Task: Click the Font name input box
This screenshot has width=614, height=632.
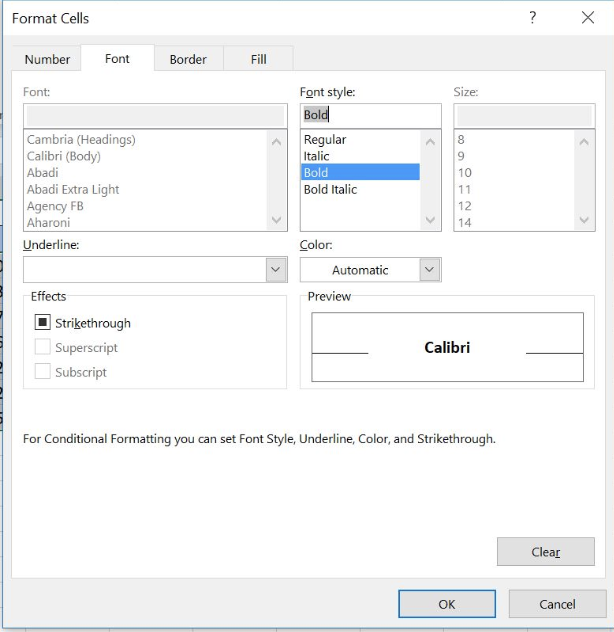Action: click(x=155, y=116)
